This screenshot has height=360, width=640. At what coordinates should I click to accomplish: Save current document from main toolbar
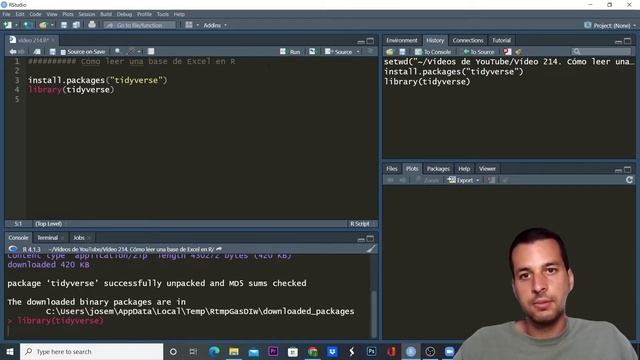point(64,25)
